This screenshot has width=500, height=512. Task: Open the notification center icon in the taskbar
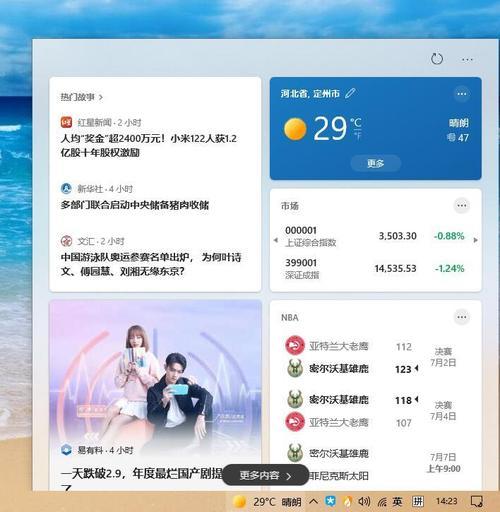pyautogui.click(x=476, y=501)
